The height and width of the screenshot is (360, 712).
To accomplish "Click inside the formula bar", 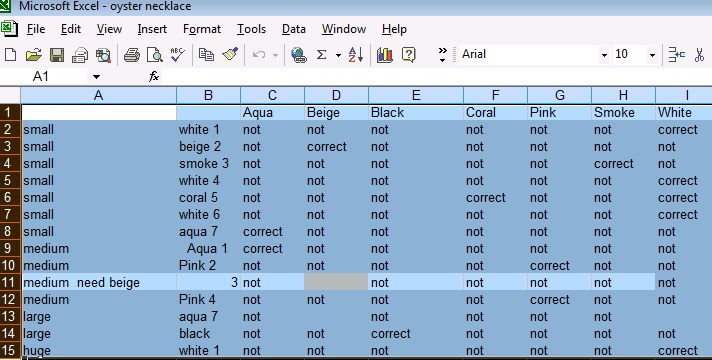I will (436, 77).
